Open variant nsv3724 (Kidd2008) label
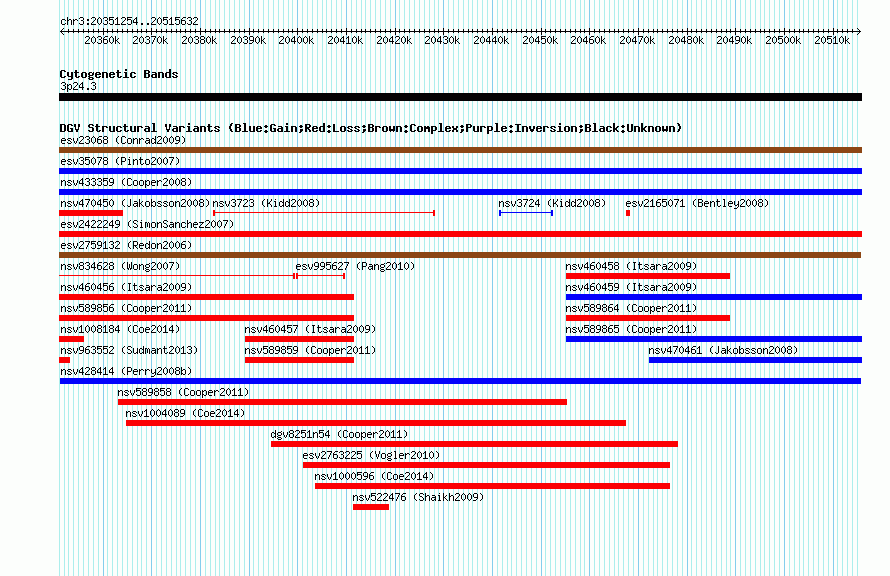 [552, 203]
